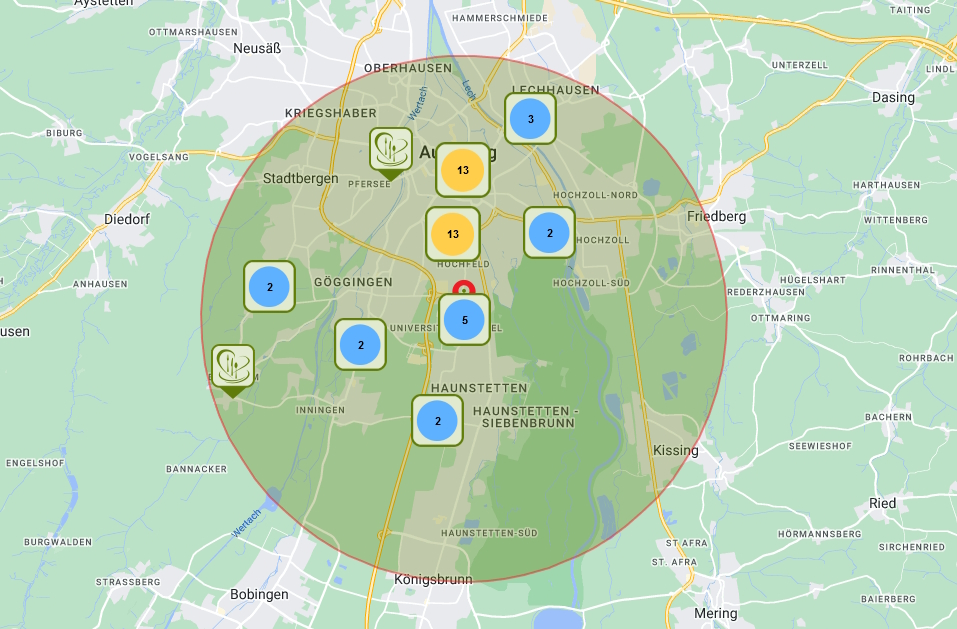Click the Kissing town label
957x629 pixels.
click(675, 450)
